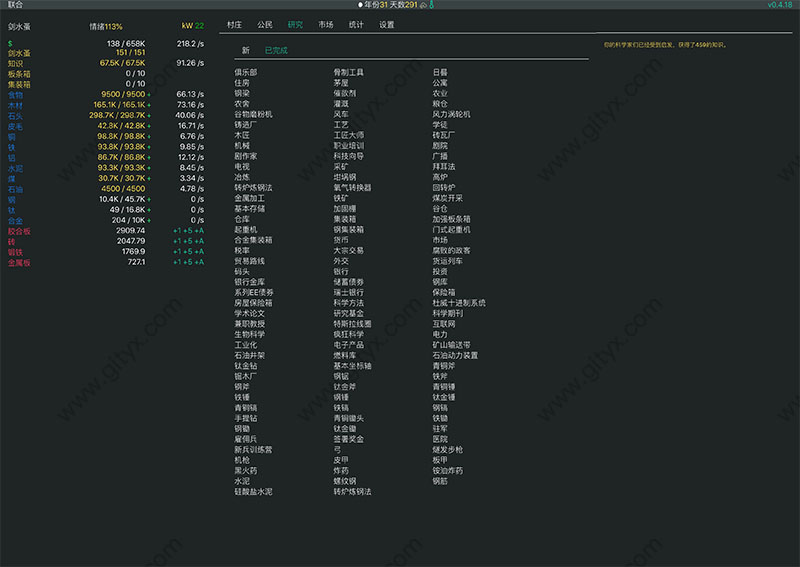This screenshot has height=567, width=800.
Task: Click the +5 button on 砖 row
Action: click(x=187, y=241)
